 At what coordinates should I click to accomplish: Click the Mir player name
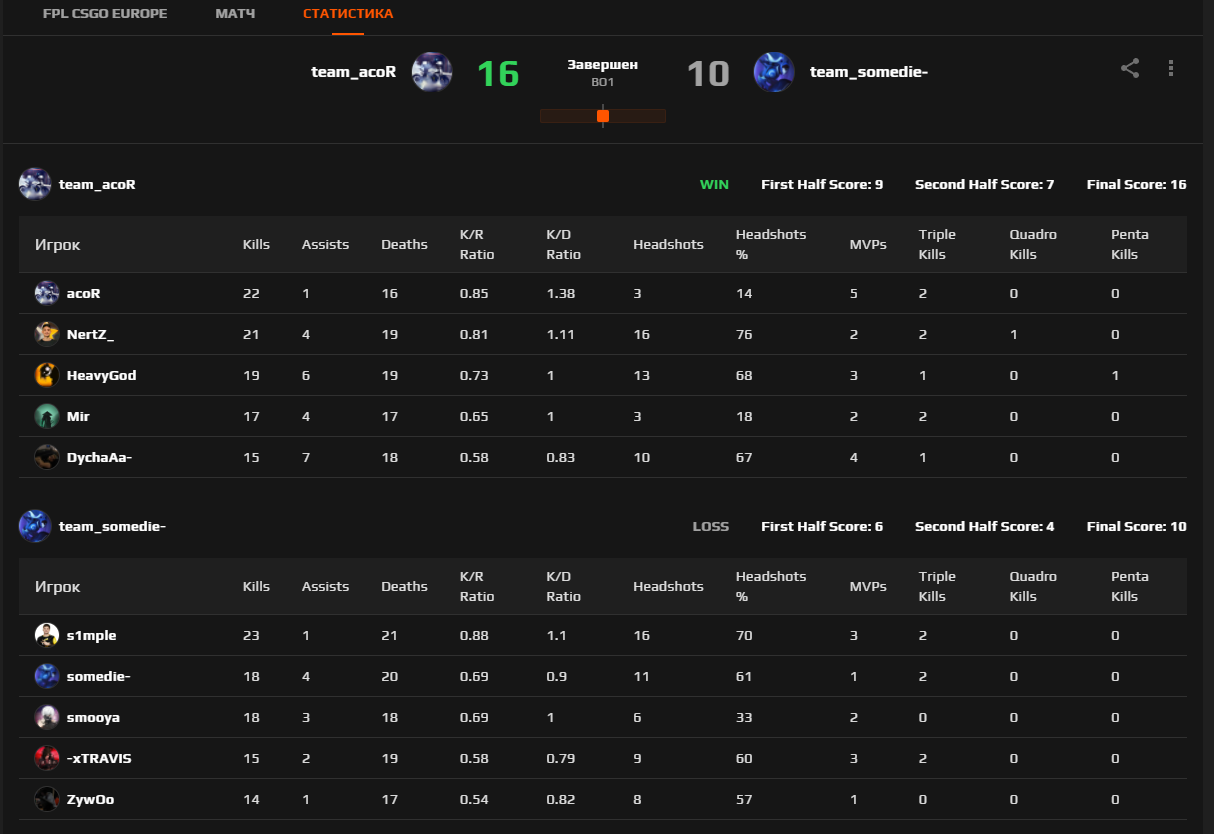pos(78,416)
